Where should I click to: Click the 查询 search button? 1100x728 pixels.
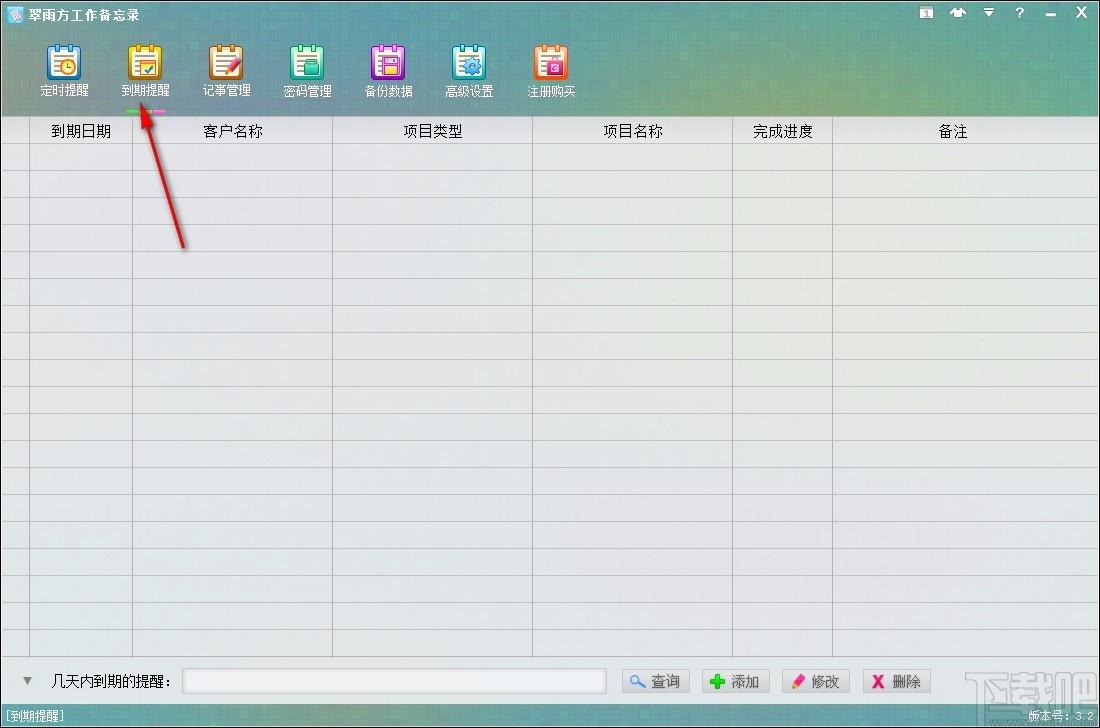click(x=655, y=681)
